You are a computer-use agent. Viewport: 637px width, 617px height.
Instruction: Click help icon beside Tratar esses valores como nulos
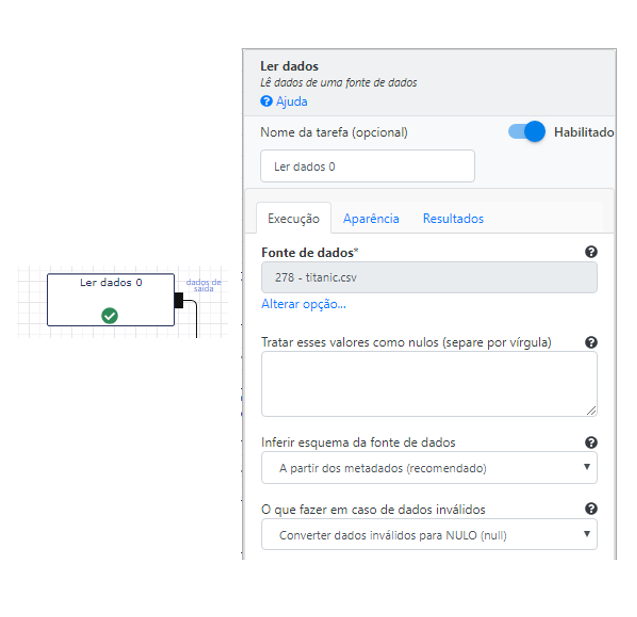click(x=591, y=342)
